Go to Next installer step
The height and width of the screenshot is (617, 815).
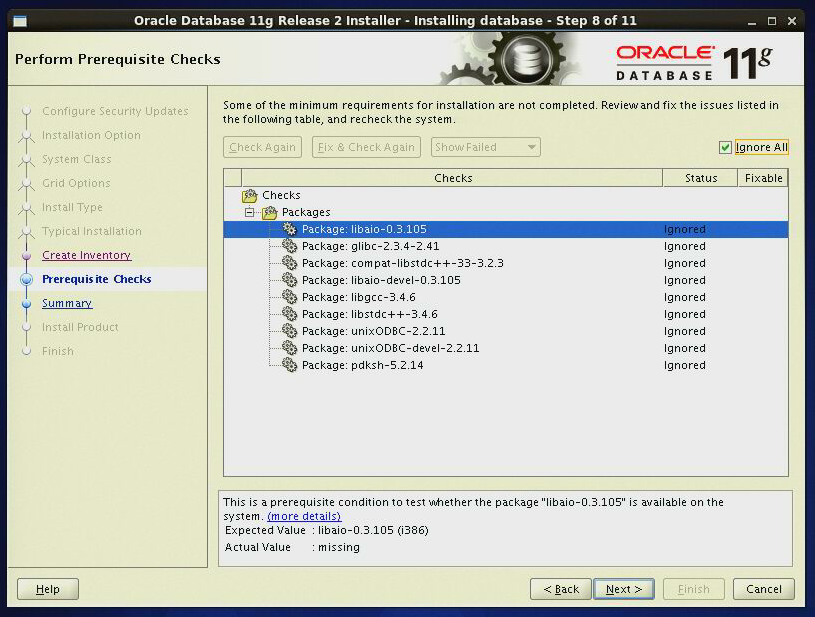[624, 589]
